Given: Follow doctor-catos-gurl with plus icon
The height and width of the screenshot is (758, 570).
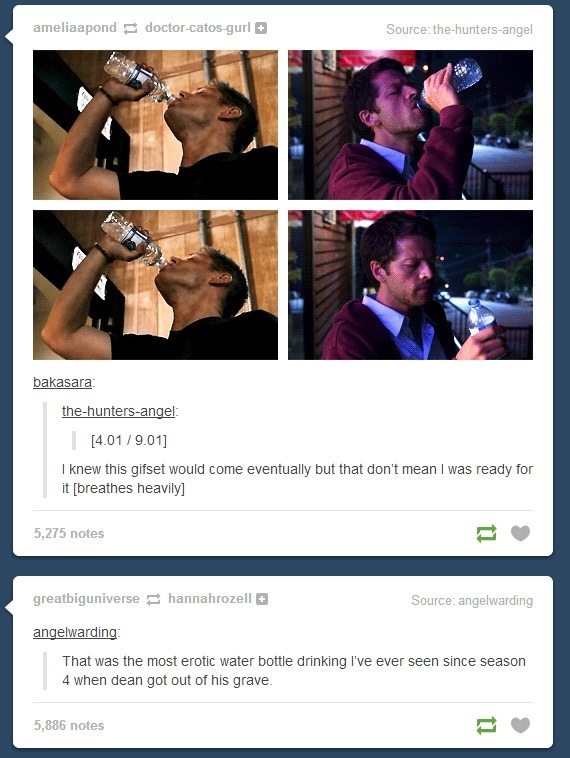Looking at the screenshot, I should 261,29.
